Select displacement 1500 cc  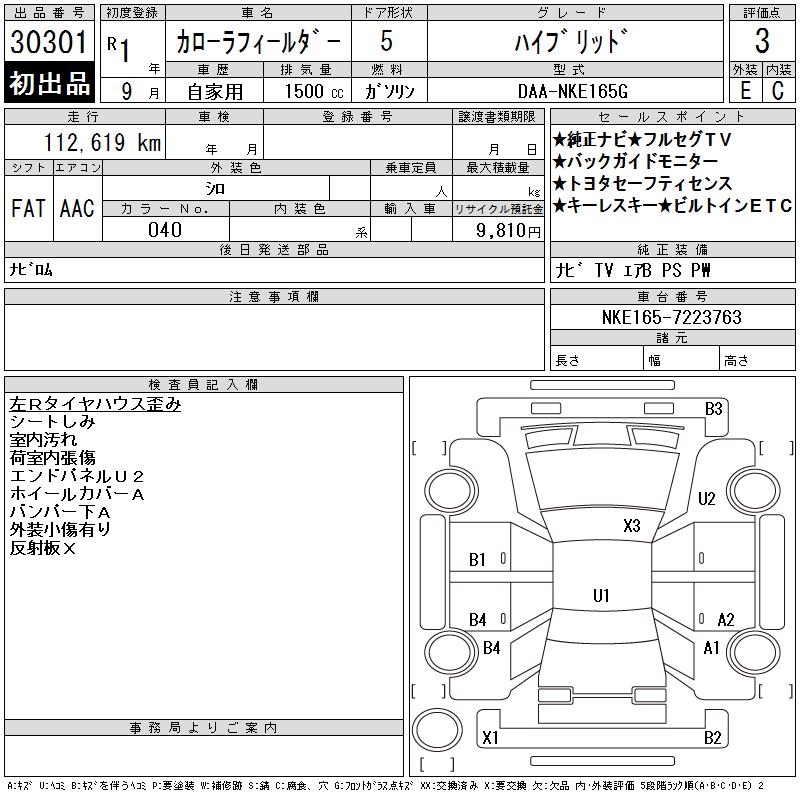tap(313, 92)
